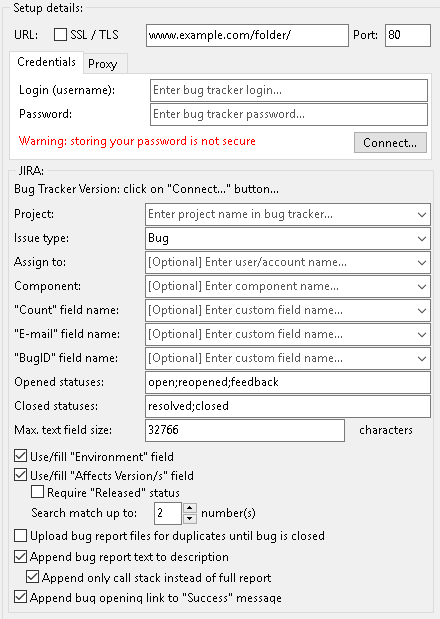Open the Assign to dropdown arrow
The image size is (440, 619).
421,263
